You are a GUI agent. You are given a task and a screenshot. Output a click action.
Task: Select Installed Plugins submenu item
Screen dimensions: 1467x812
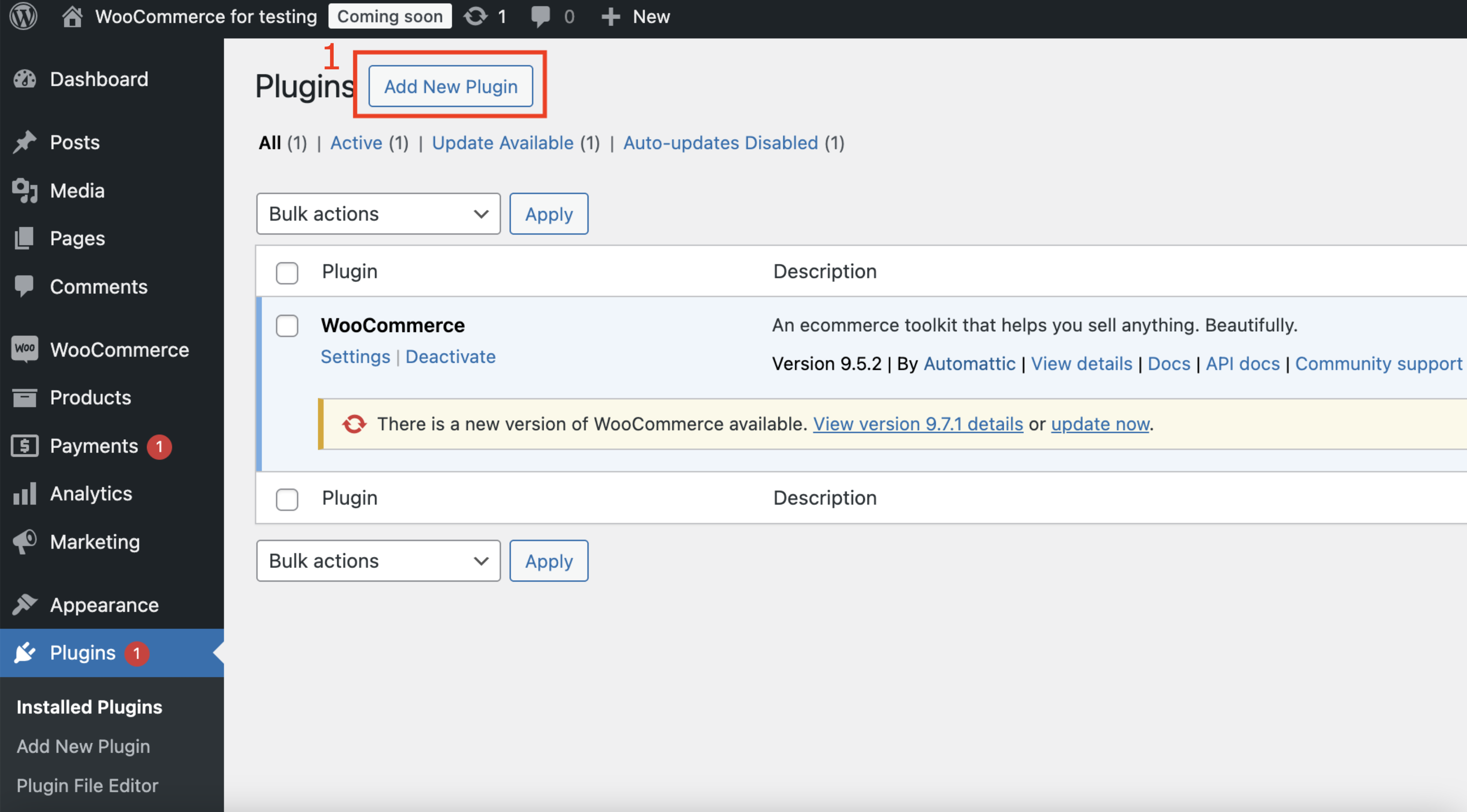tap(89, 707)
